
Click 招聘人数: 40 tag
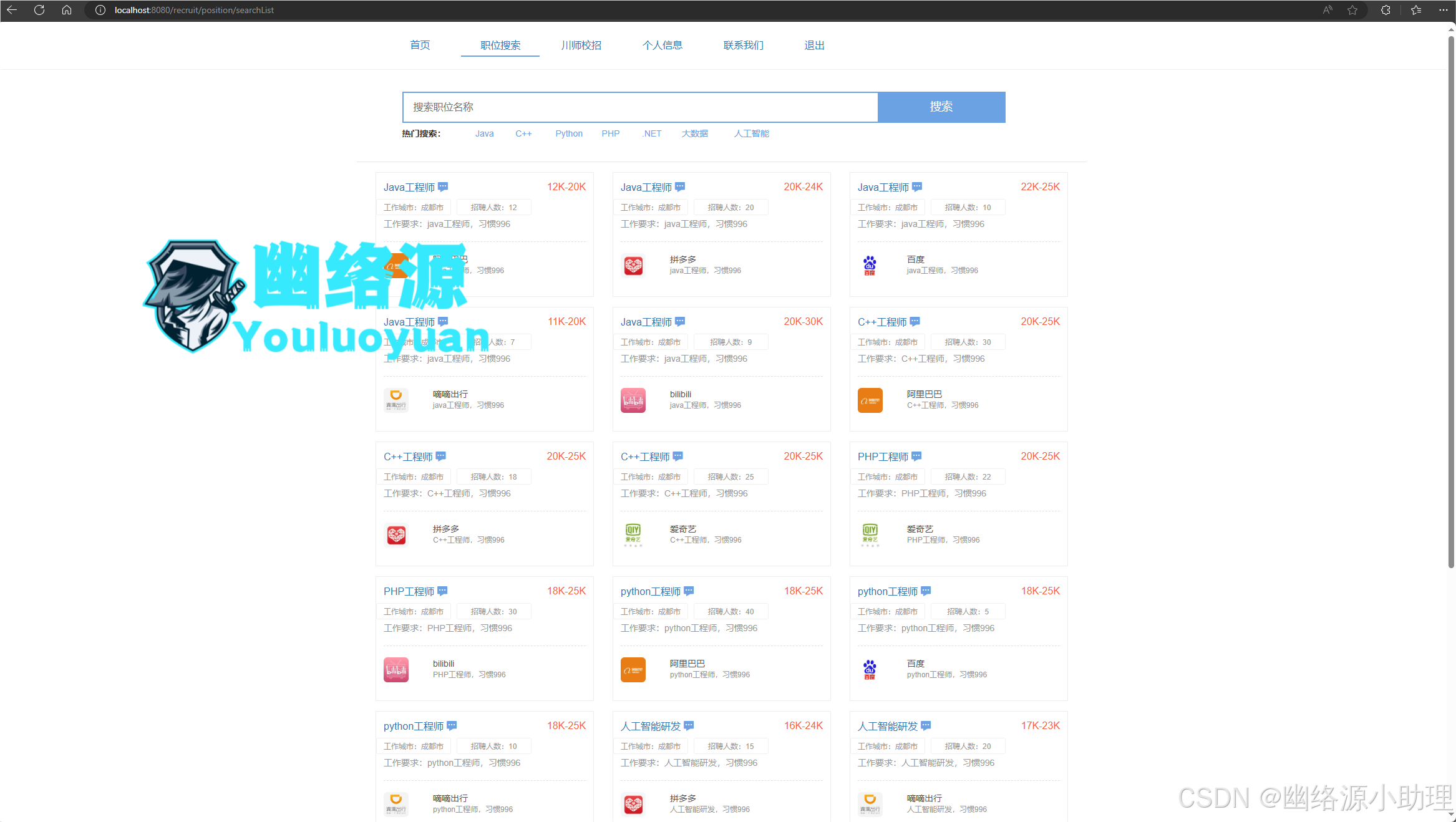point(730,611)
